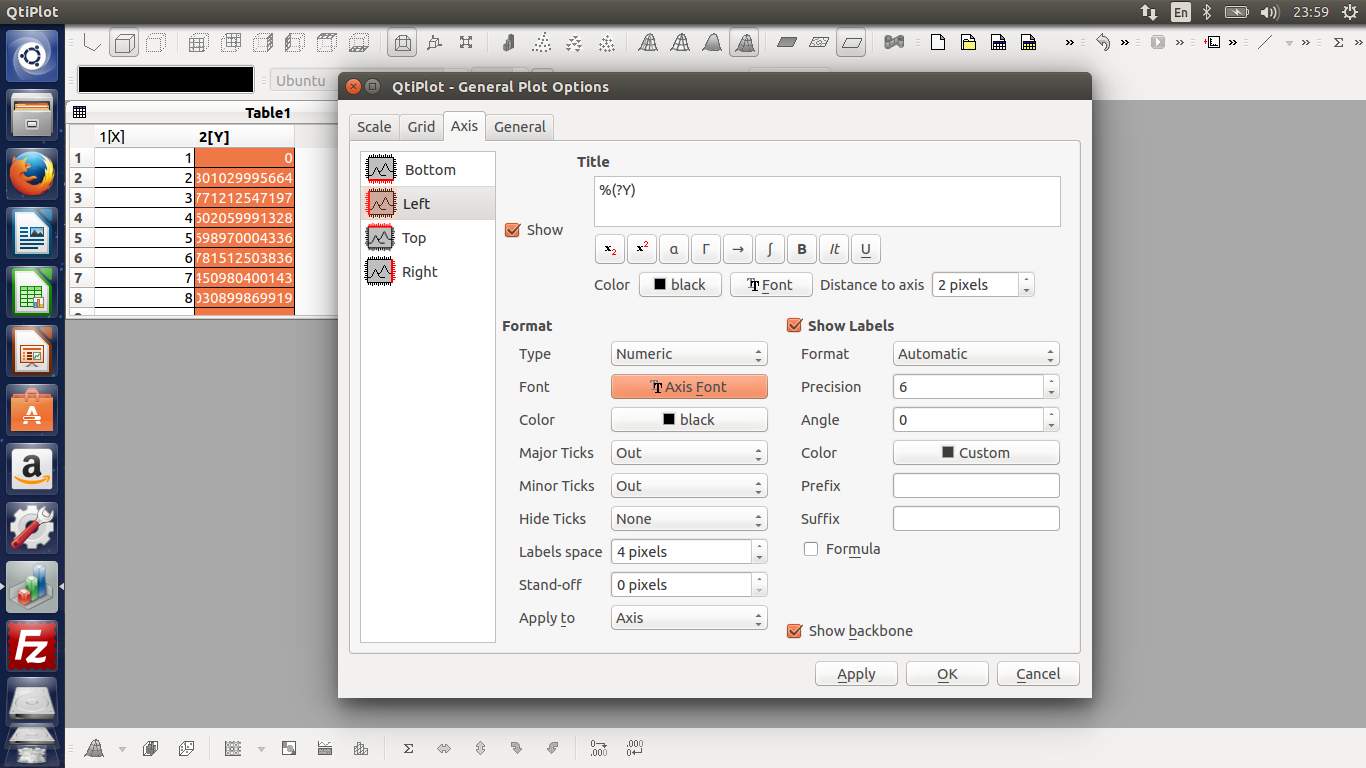This screenshot has width=1366, height=768.
Task: Open Ubuntu Software Center from launcher
Action: (x=32, y=411)
